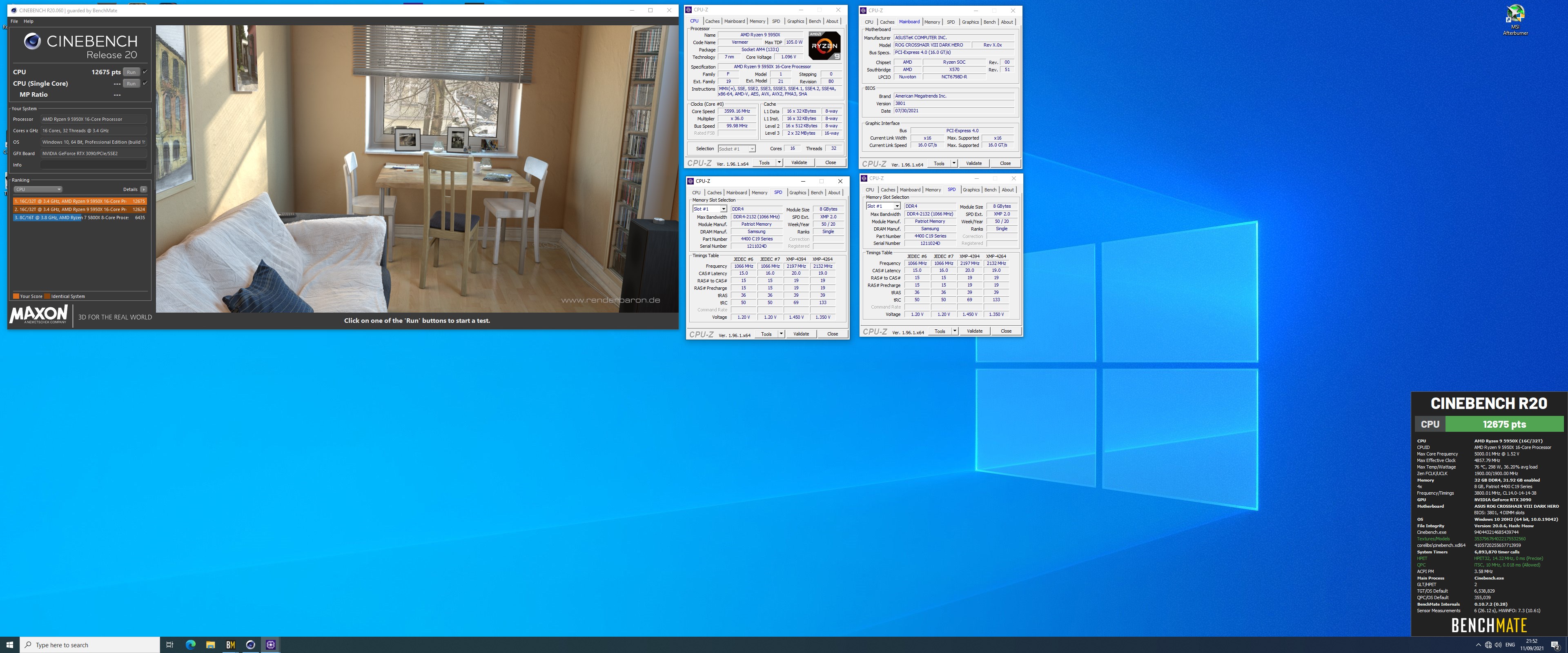Open network settings from system tray
Image resolution: width=1568 pixels, height=653 pixels.
tap(1488, 644)
